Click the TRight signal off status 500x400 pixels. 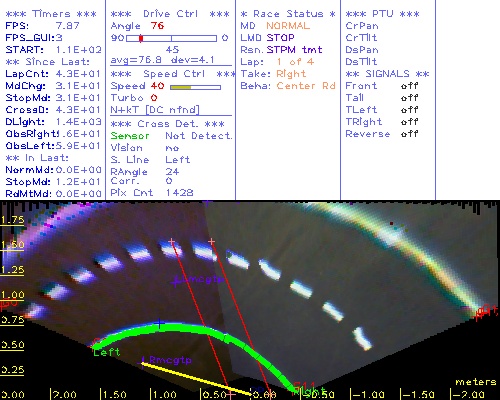(x=409, y=122)
